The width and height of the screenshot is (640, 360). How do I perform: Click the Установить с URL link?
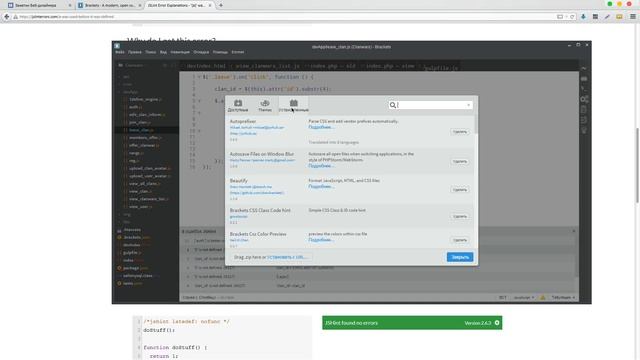[x=287, y=257]
